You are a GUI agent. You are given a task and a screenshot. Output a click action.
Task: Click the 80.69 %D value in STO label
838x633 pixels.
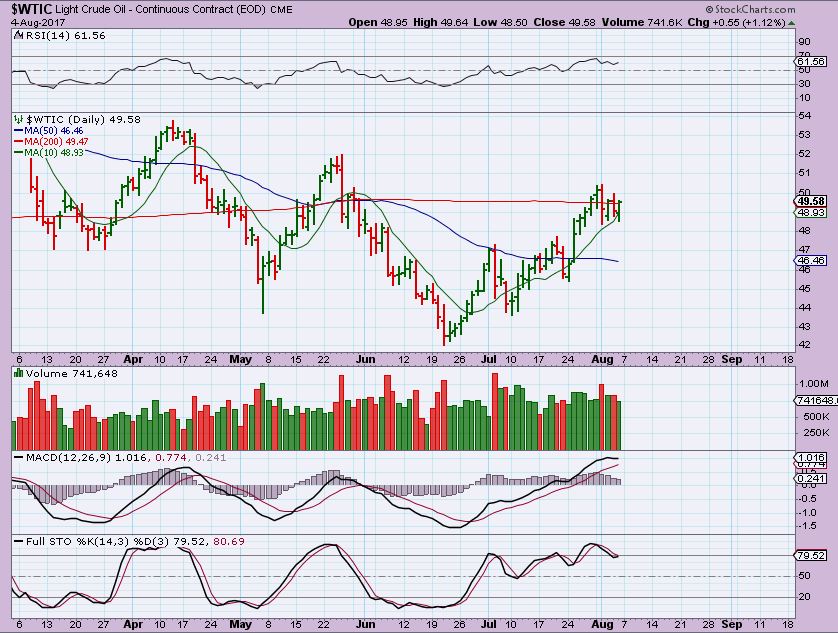click(x=229, y=542)
